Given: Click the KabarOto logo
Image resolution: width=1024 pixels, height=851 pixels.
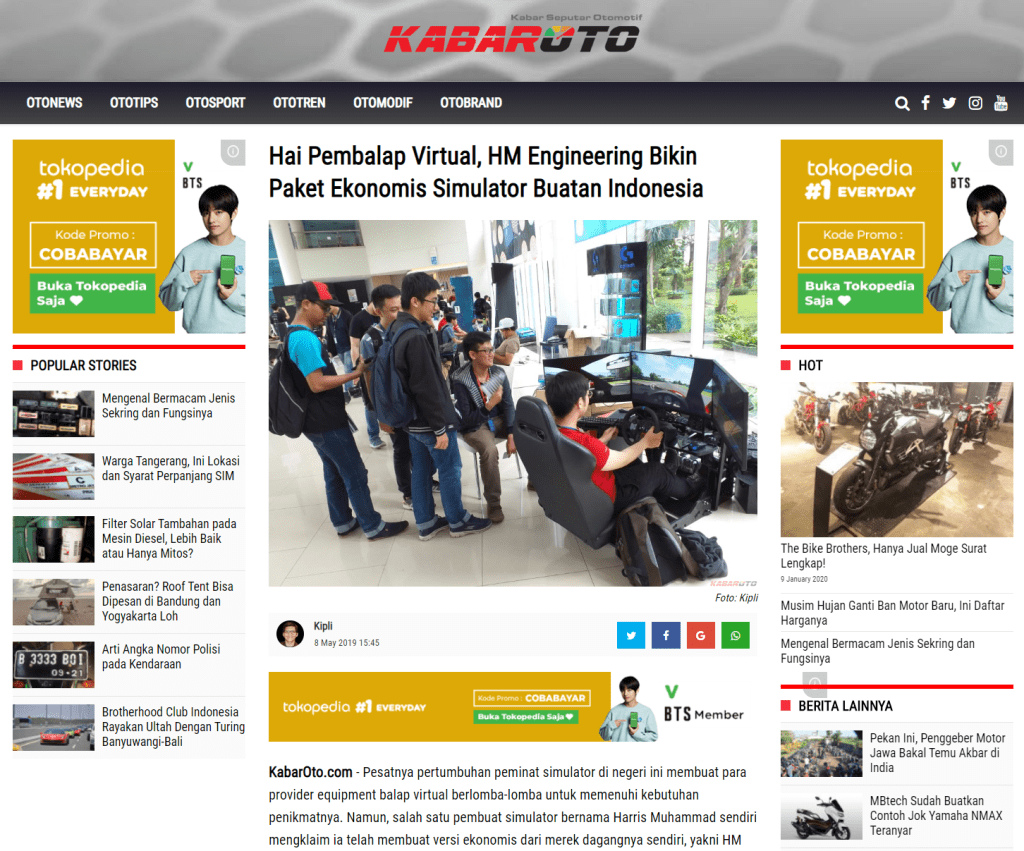Looking at the screenshot, I should (x=511, y=38).
